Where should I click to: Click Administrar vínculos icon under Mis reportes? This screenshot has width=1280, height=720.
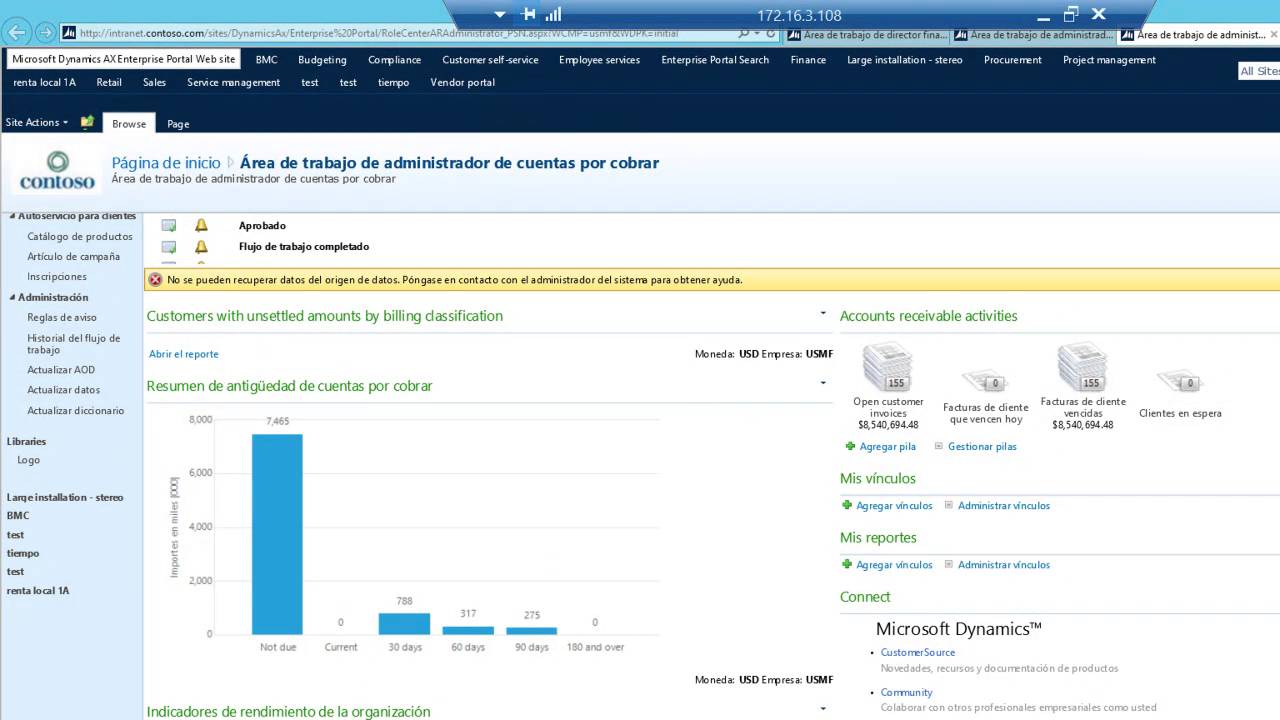pyautogui.click(x=949, y=564)
